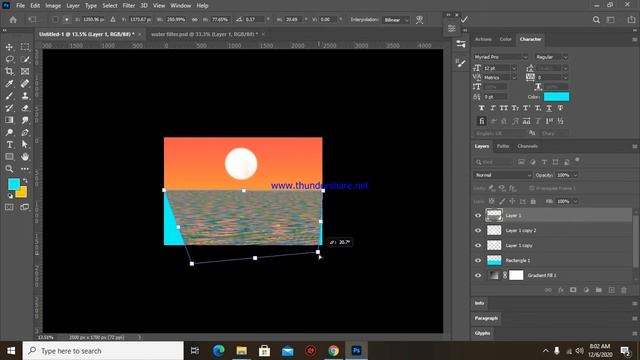The height and width of the screenshot is (360, 640).
Task: Click the Home icon in options bar
Action: point(13,20)
